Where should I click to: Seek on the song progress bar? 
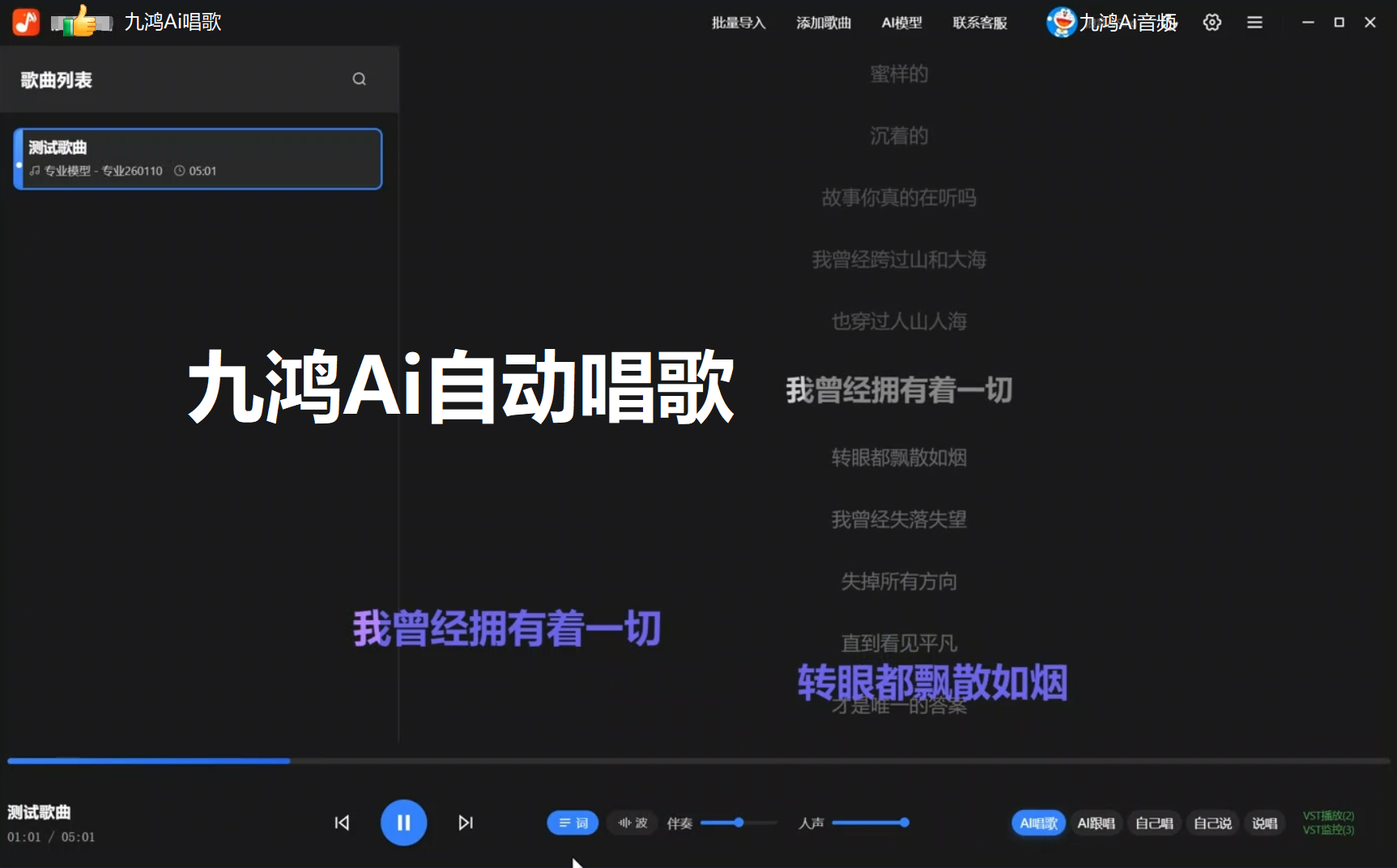click(x=698, y=761)
